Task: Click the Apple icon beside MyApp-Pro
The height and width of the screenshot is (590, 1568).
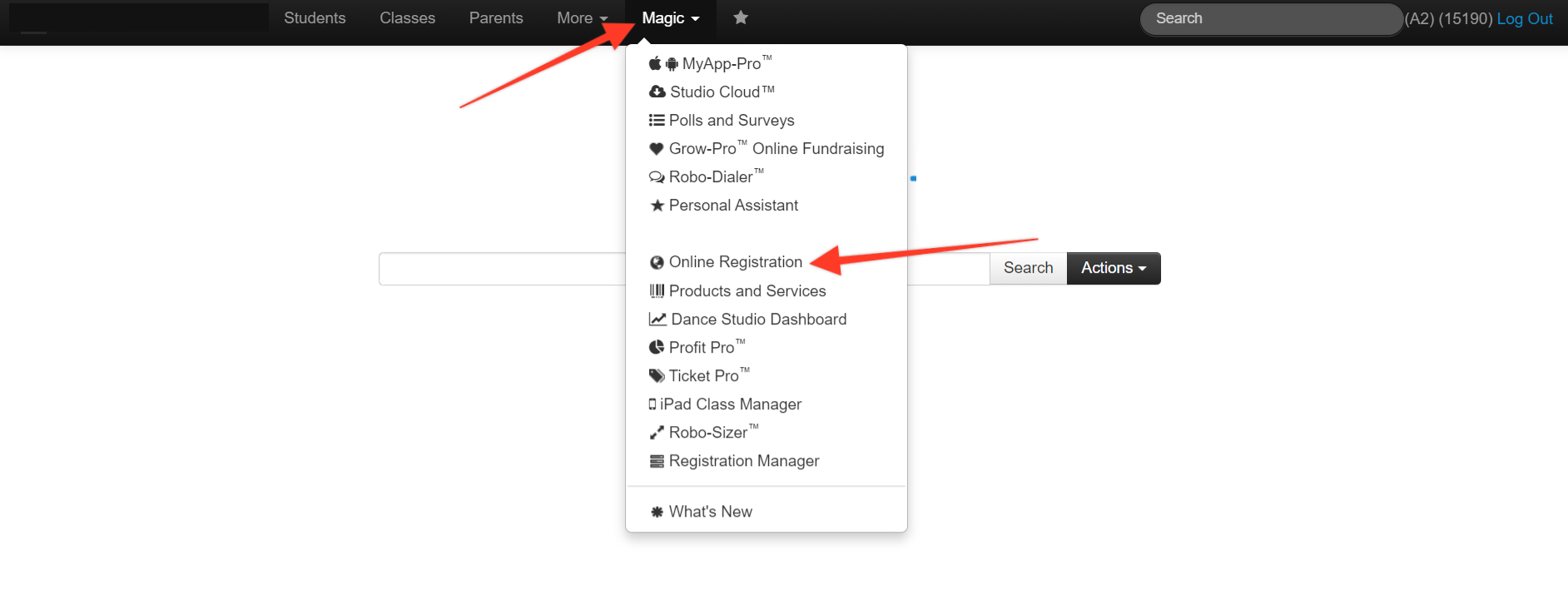Action: pyautogui.click(x=655, y=63)
